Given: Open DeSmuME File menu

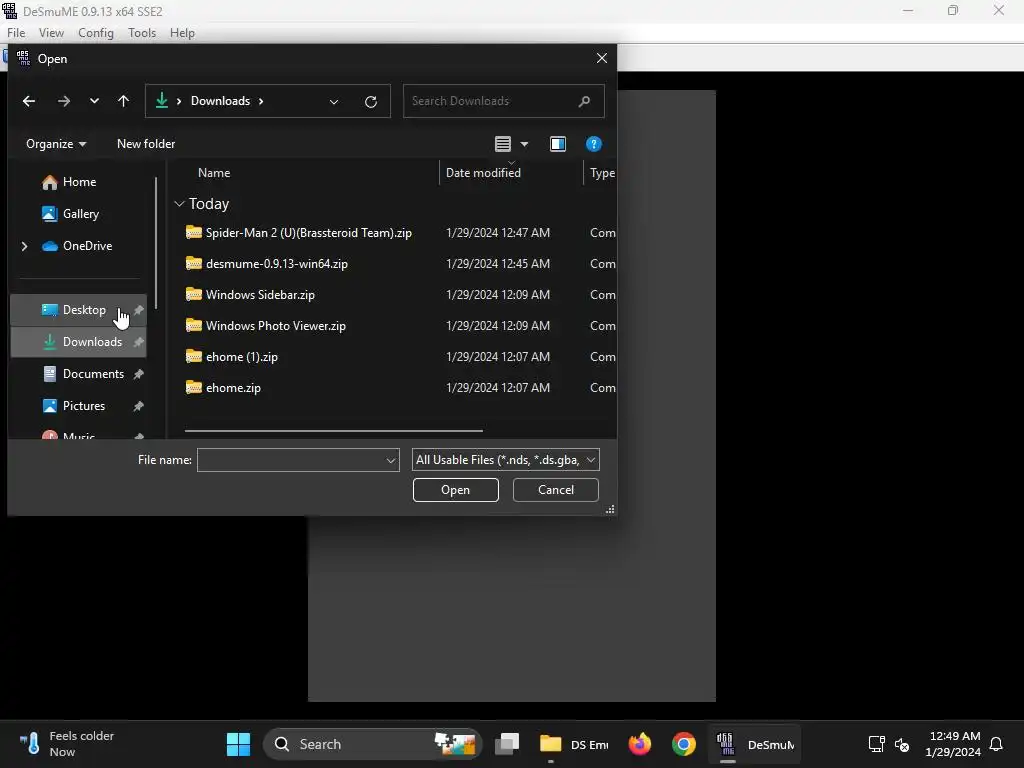Looking at the screenshot, I should [x=16, y=33].
